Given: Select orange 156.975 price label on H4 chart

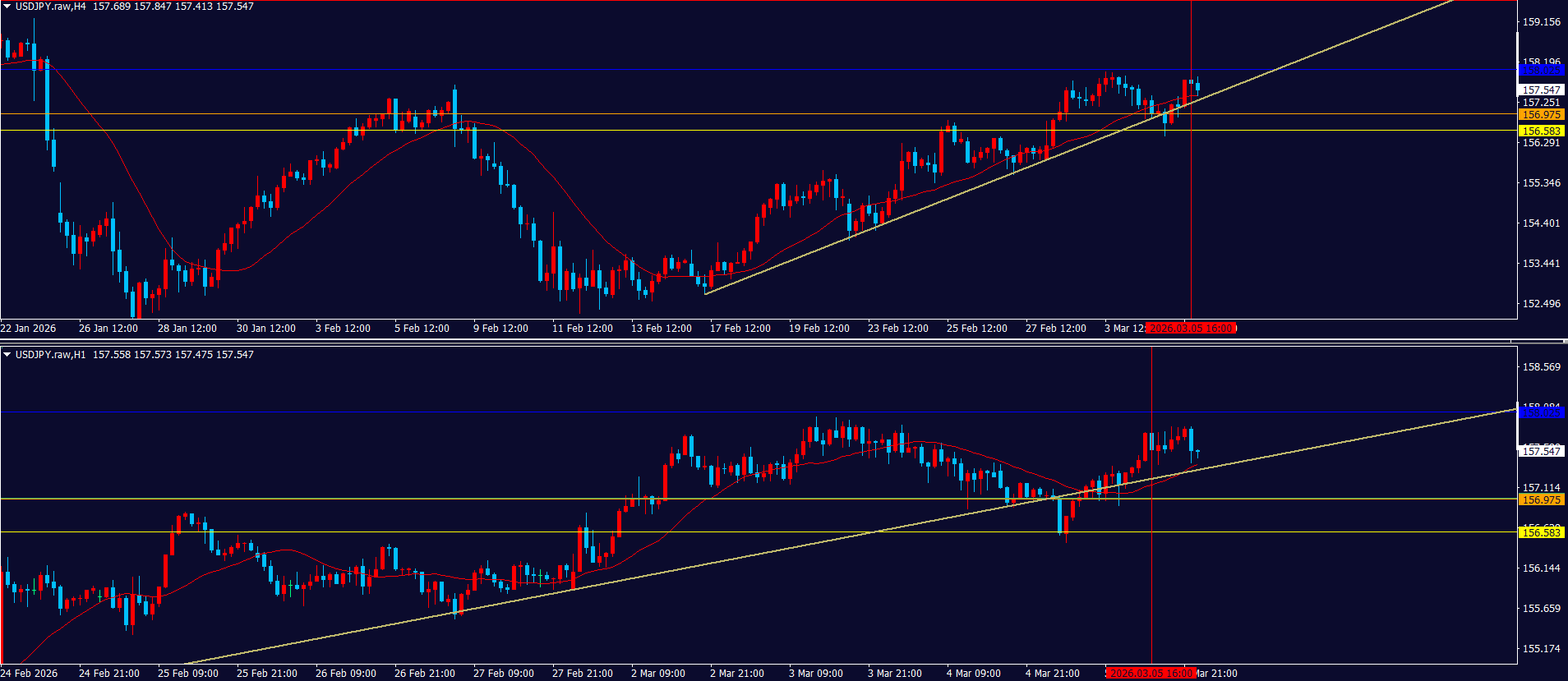Looking at the screenshot, I should [1541, 115].
